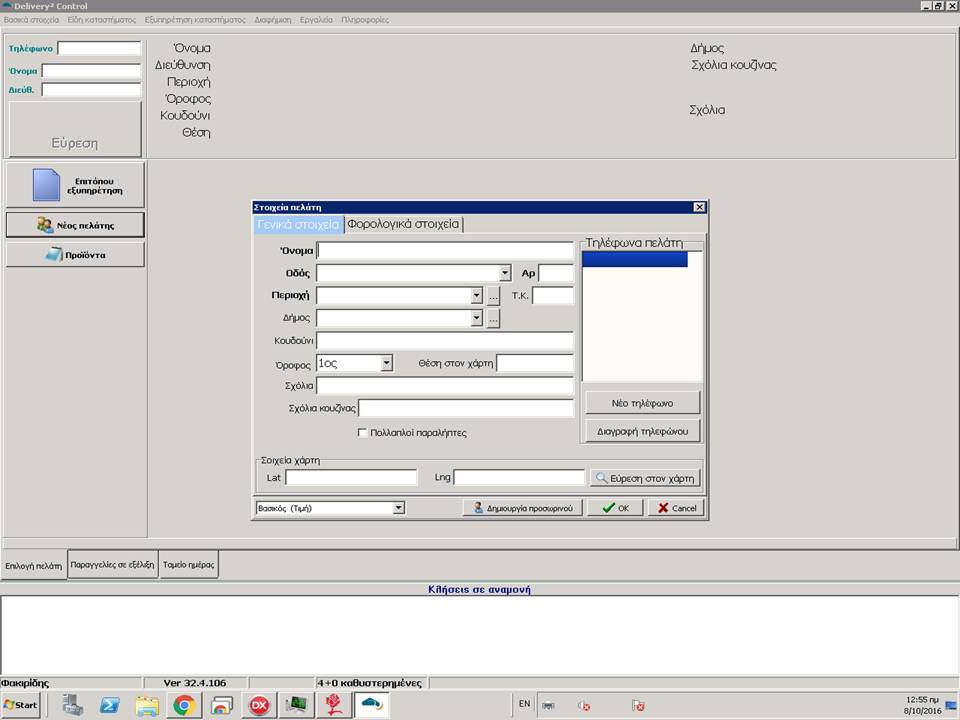Click the 4+0 καθυστερημένες status text

coord(369,683)
